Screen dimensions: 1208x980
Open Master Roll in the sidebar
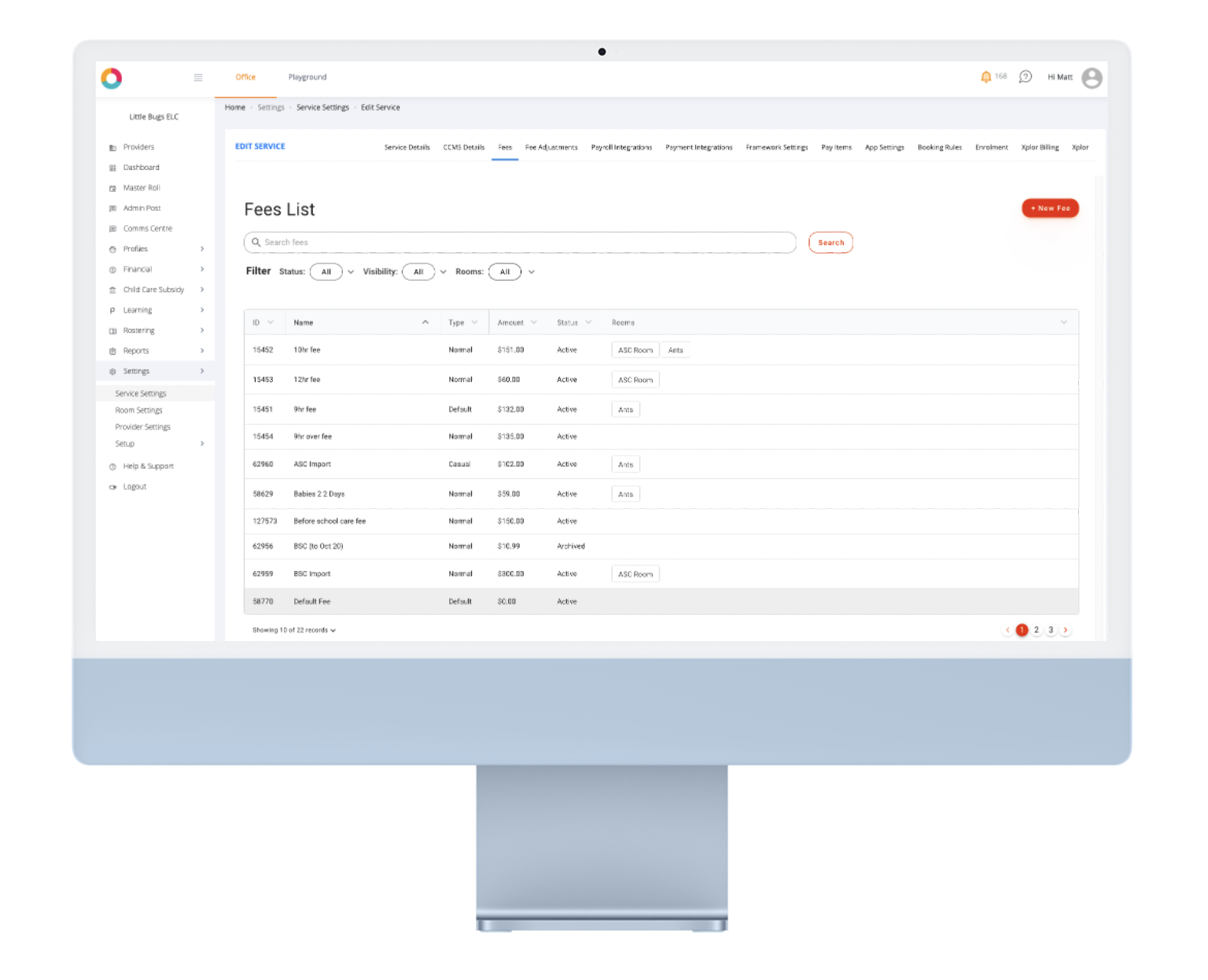(x=141, y=188)
